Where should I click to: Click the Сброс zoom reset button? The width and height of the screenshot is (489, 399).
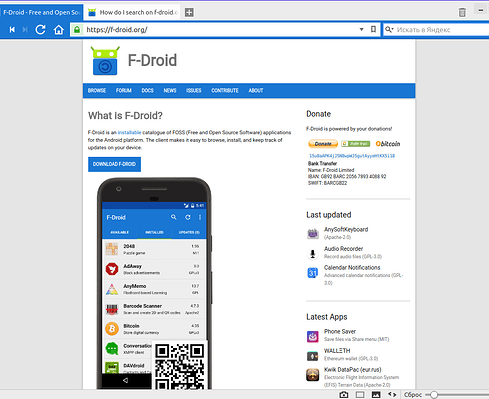413,395
